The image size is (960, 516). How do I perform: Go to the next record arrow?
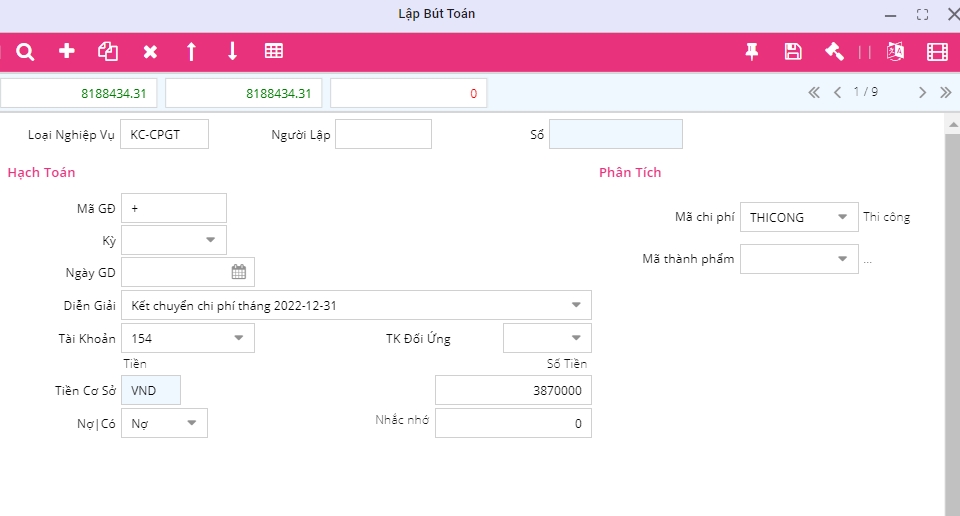[922, 93]
